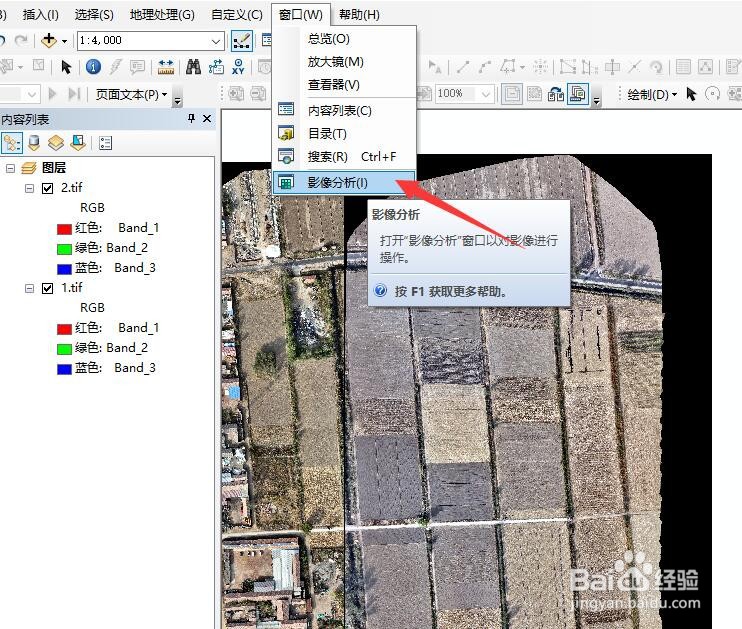
Task: Click the Attributes table icon in Editor toolbar
Action: 682,67
